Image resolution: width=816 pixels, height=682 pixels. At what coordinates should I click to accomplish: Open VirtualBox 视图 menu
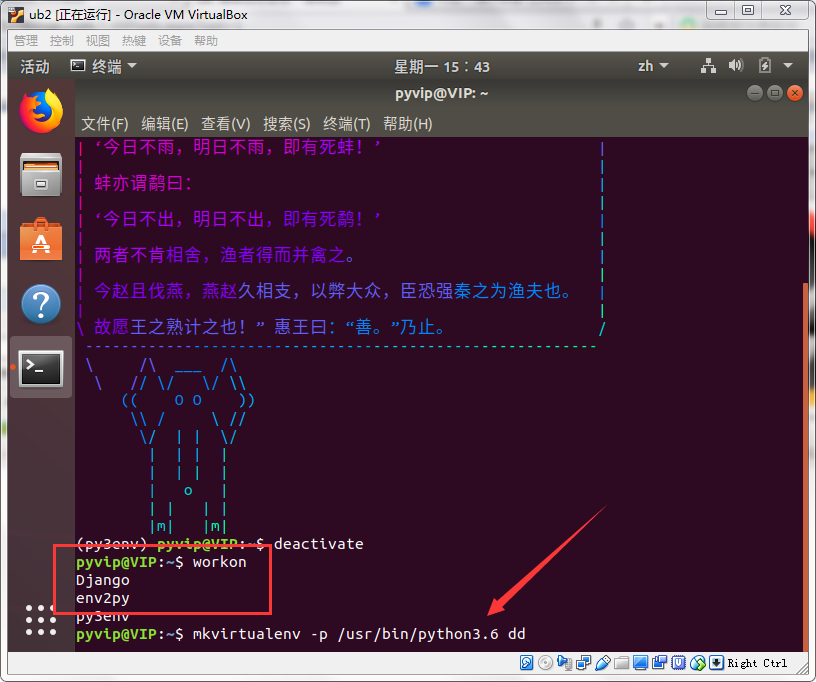tap(98, 41)
